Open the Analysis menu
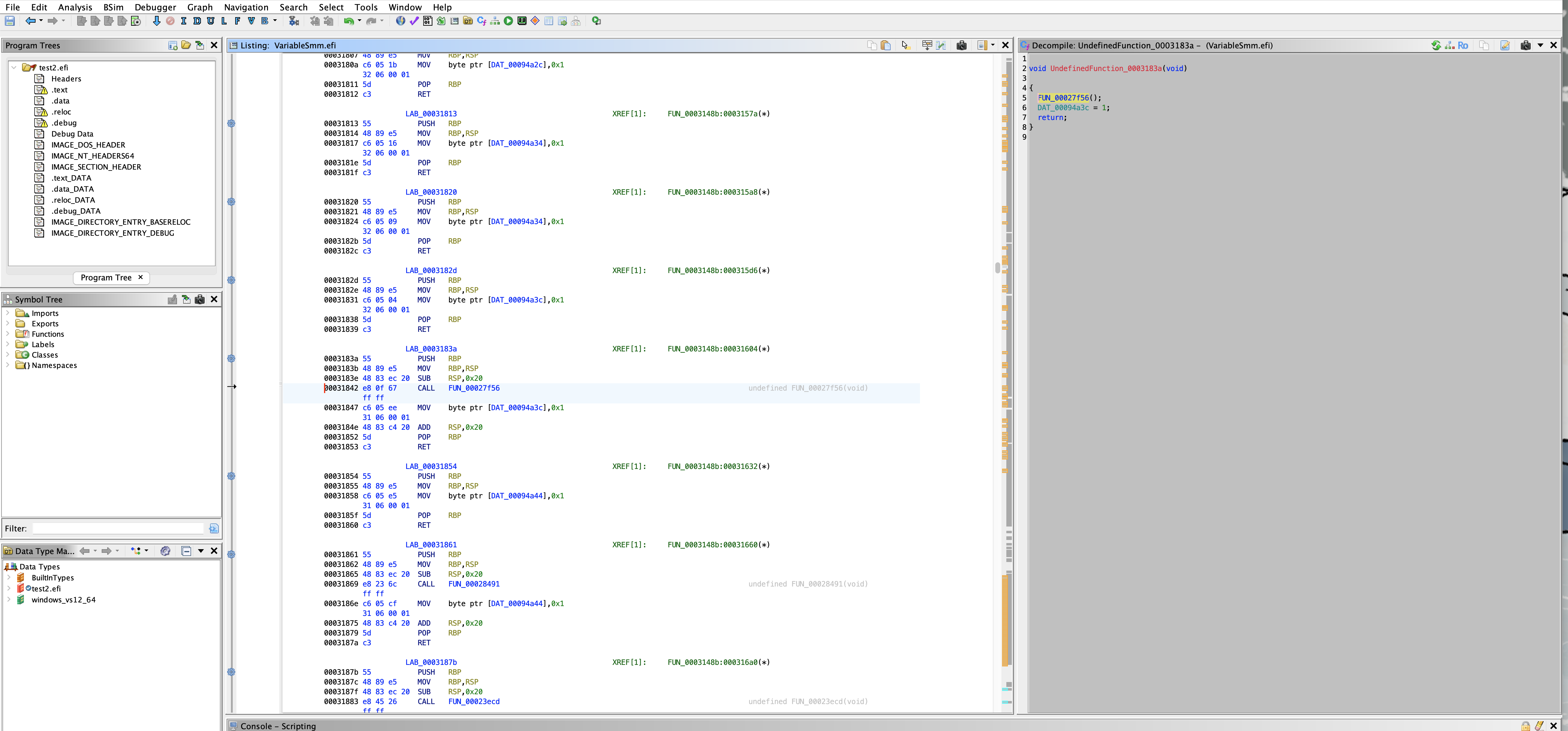Image resolution: width=1568 pixels, height=731 pixels. coord(75,7)
